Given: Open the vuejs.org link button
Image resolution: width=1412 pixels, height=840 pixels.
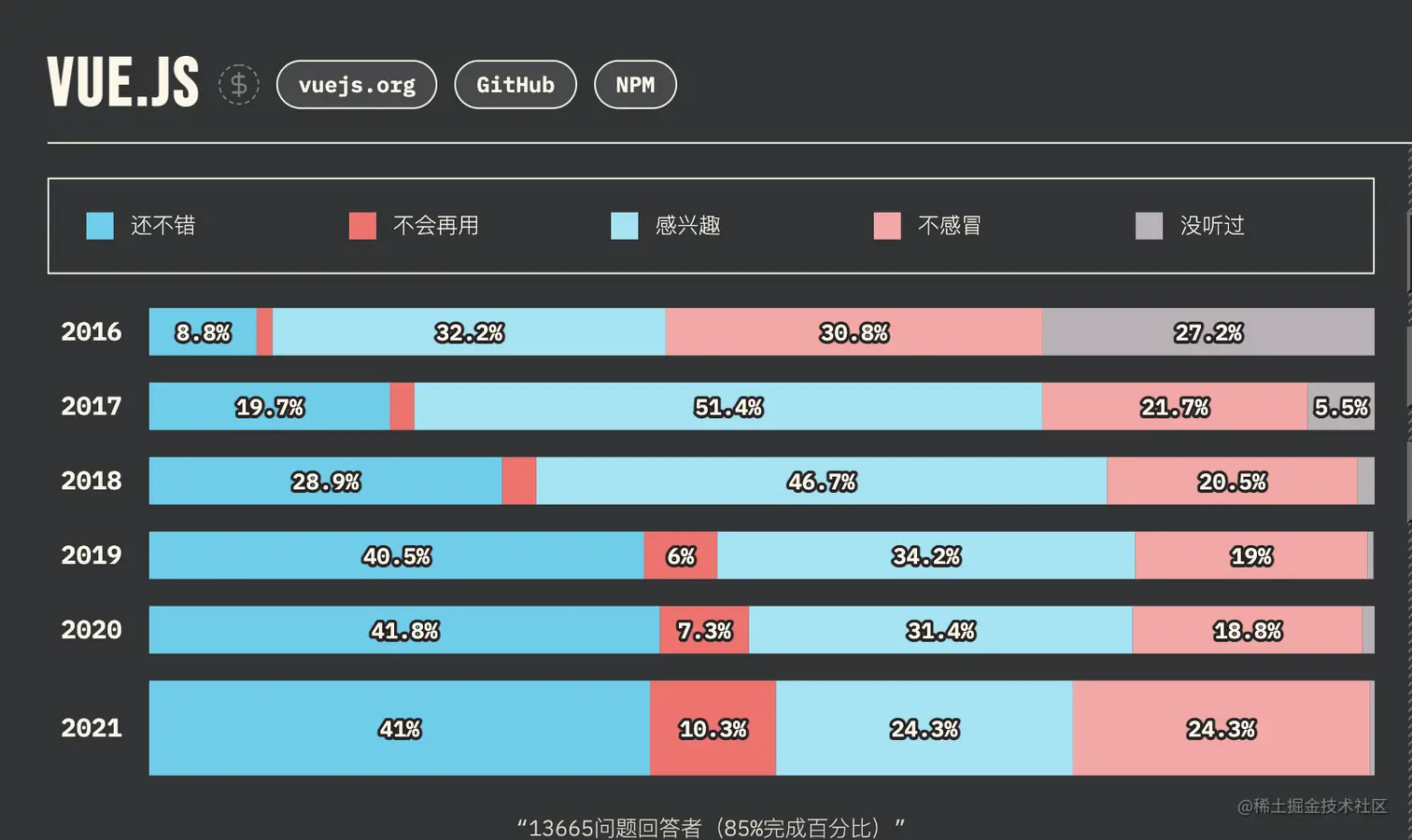Looking at the screenshot, I should coord(357,85).
